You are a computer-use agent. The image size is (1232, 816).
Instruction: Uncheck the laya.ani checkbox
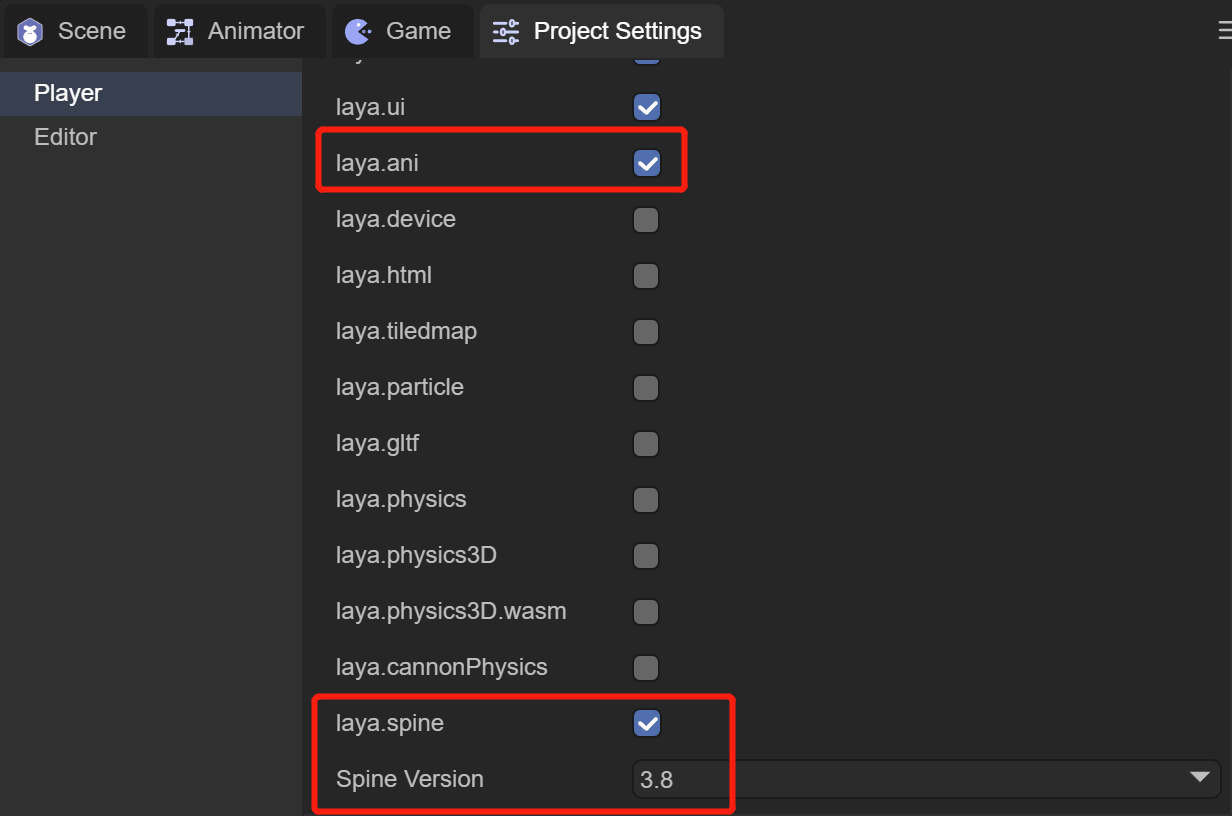(x=647, y=163)
